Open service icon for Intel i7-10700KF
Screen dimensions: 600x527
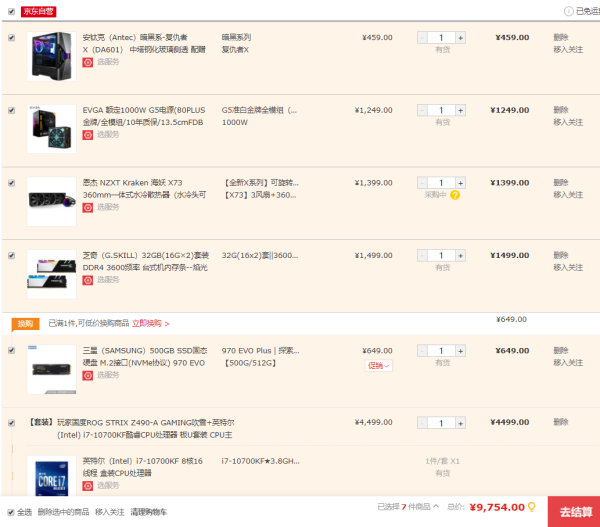tap(88, 486)
